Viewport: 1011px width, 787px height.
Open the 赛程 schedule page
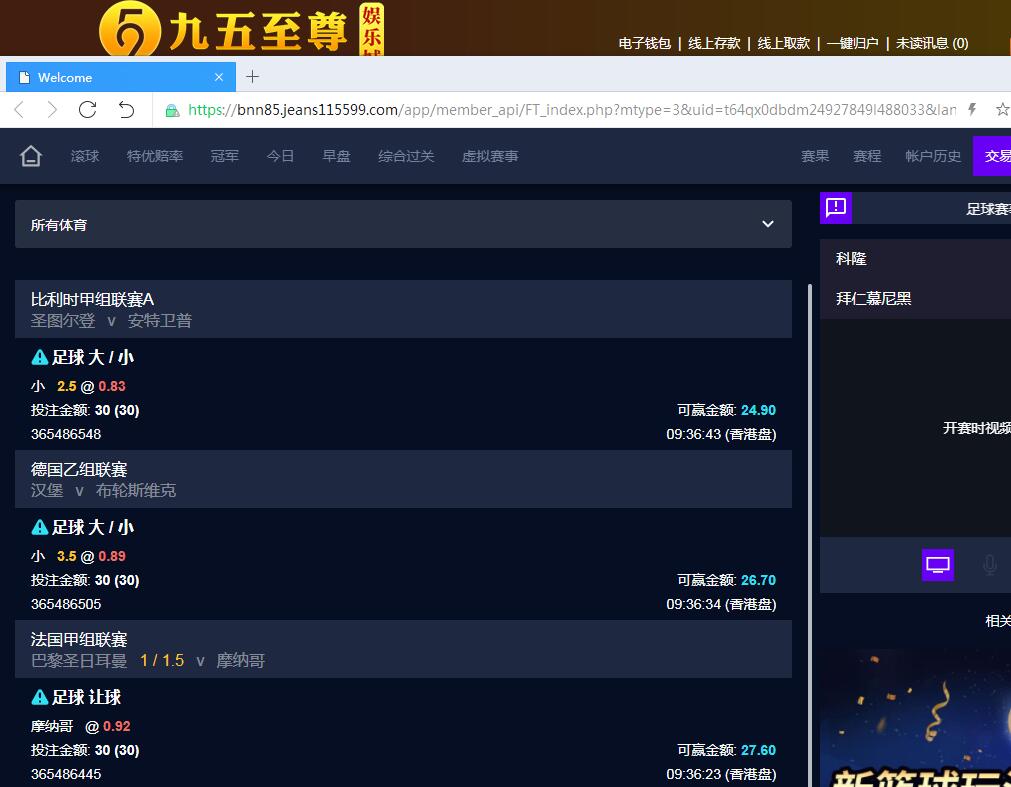867,156
